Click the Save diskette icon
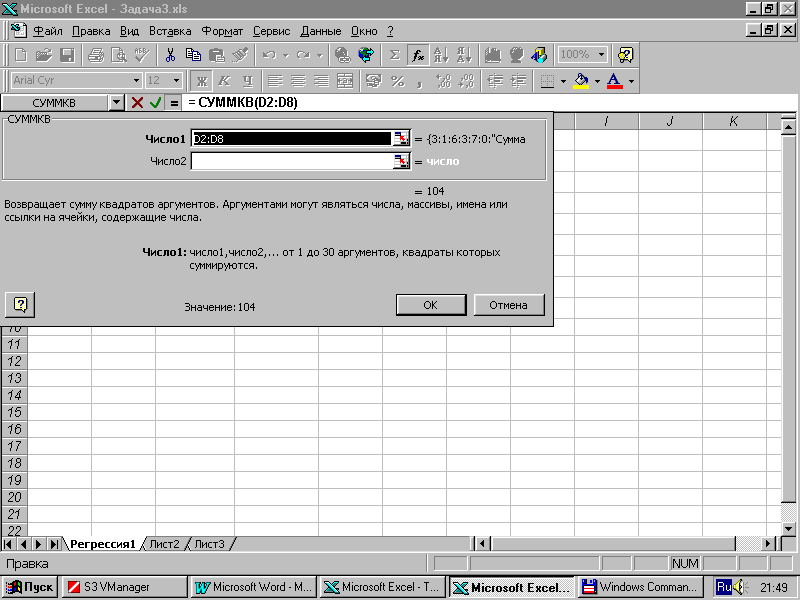 click(x=67, y=55)
